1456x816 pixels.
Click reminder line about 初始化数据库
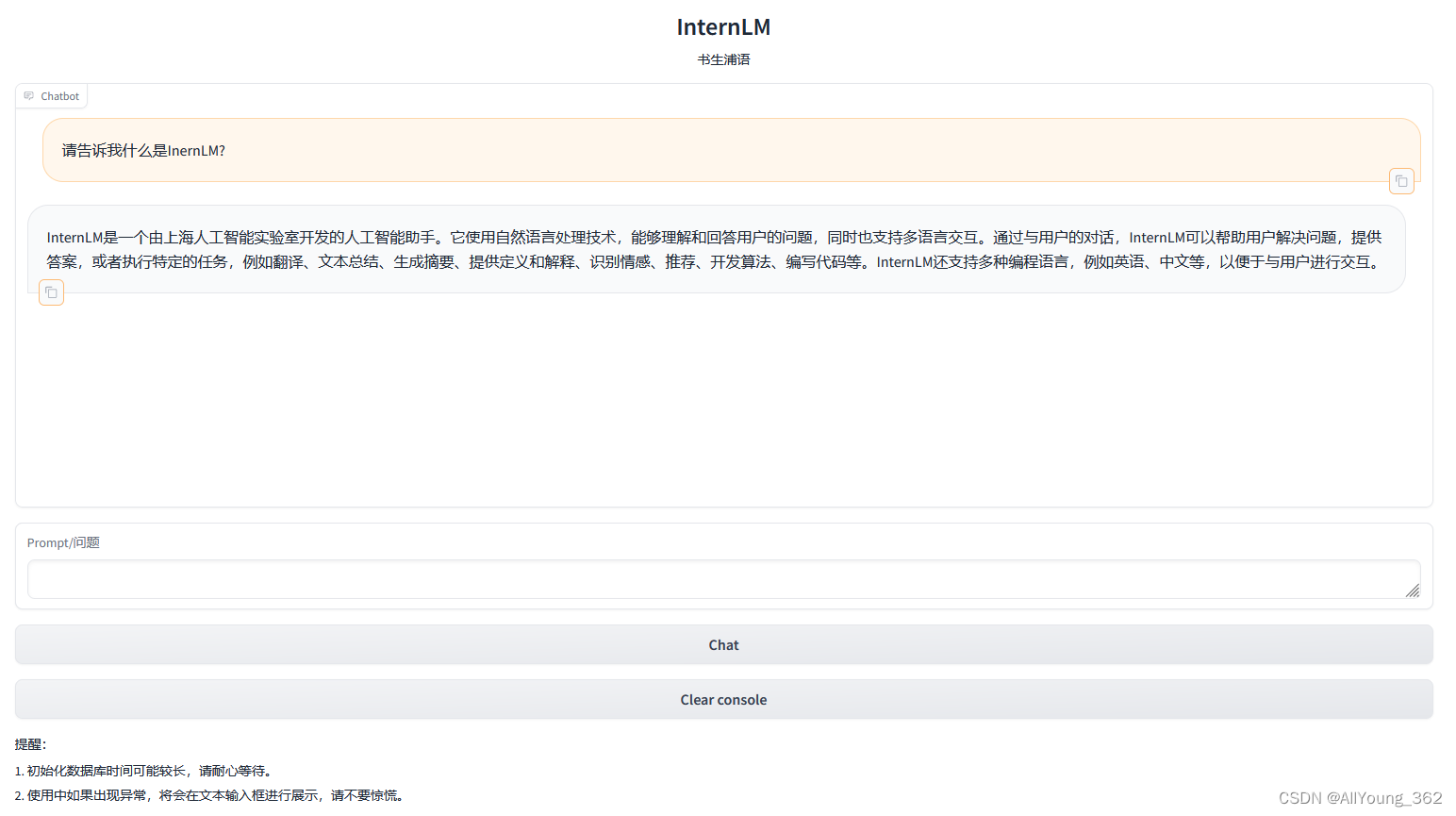click(x=146, y=771)
